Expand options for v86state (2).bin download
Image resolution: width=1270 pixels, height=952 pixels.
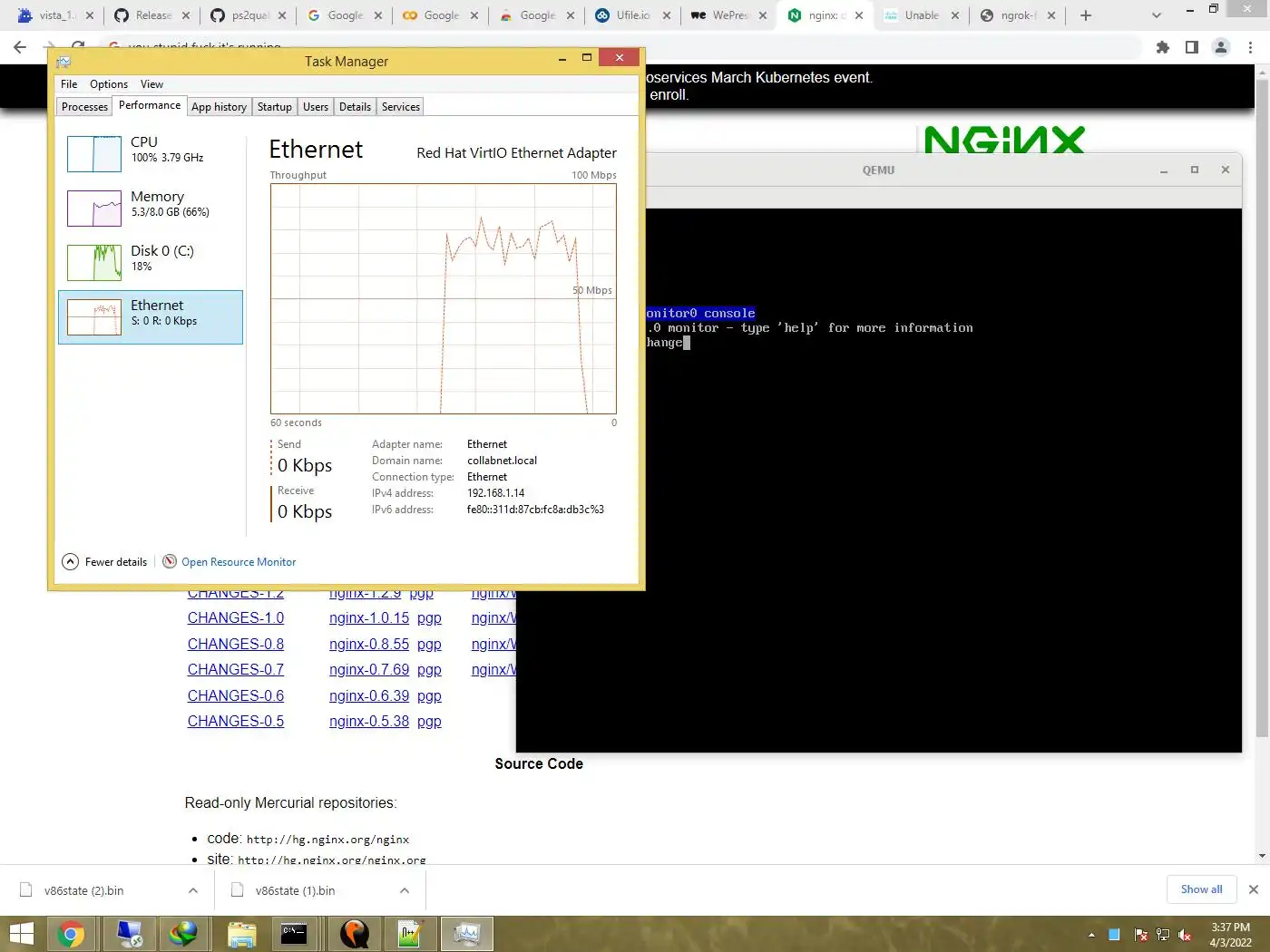point(193,890)
